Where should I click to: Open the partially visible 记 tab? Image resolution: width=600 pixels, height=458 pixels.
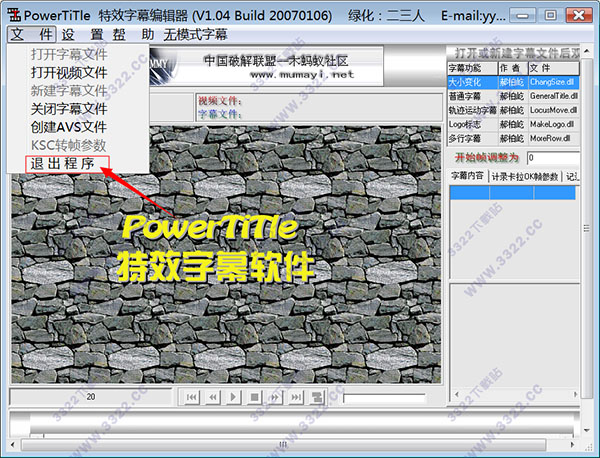tap(572, 176)
